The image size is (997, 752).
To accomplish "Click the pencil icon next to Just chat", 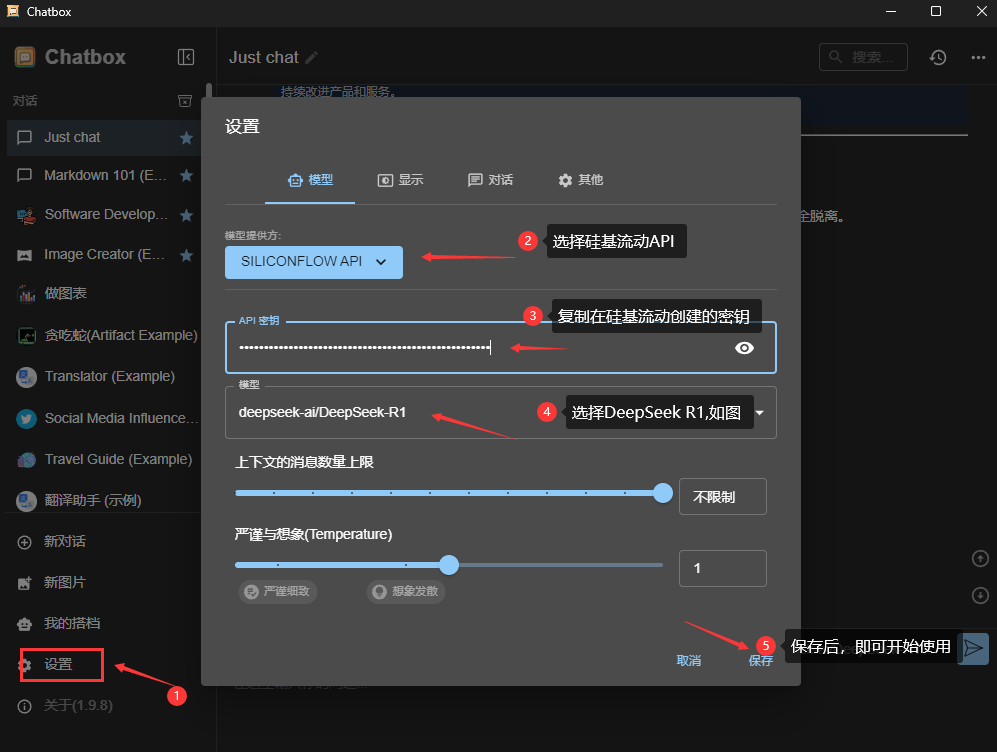I will point(312,58).
